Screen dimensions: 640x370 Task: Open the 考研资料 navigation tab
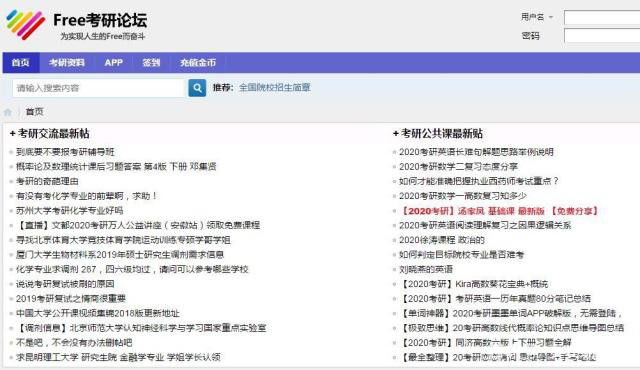pos(67,63)
